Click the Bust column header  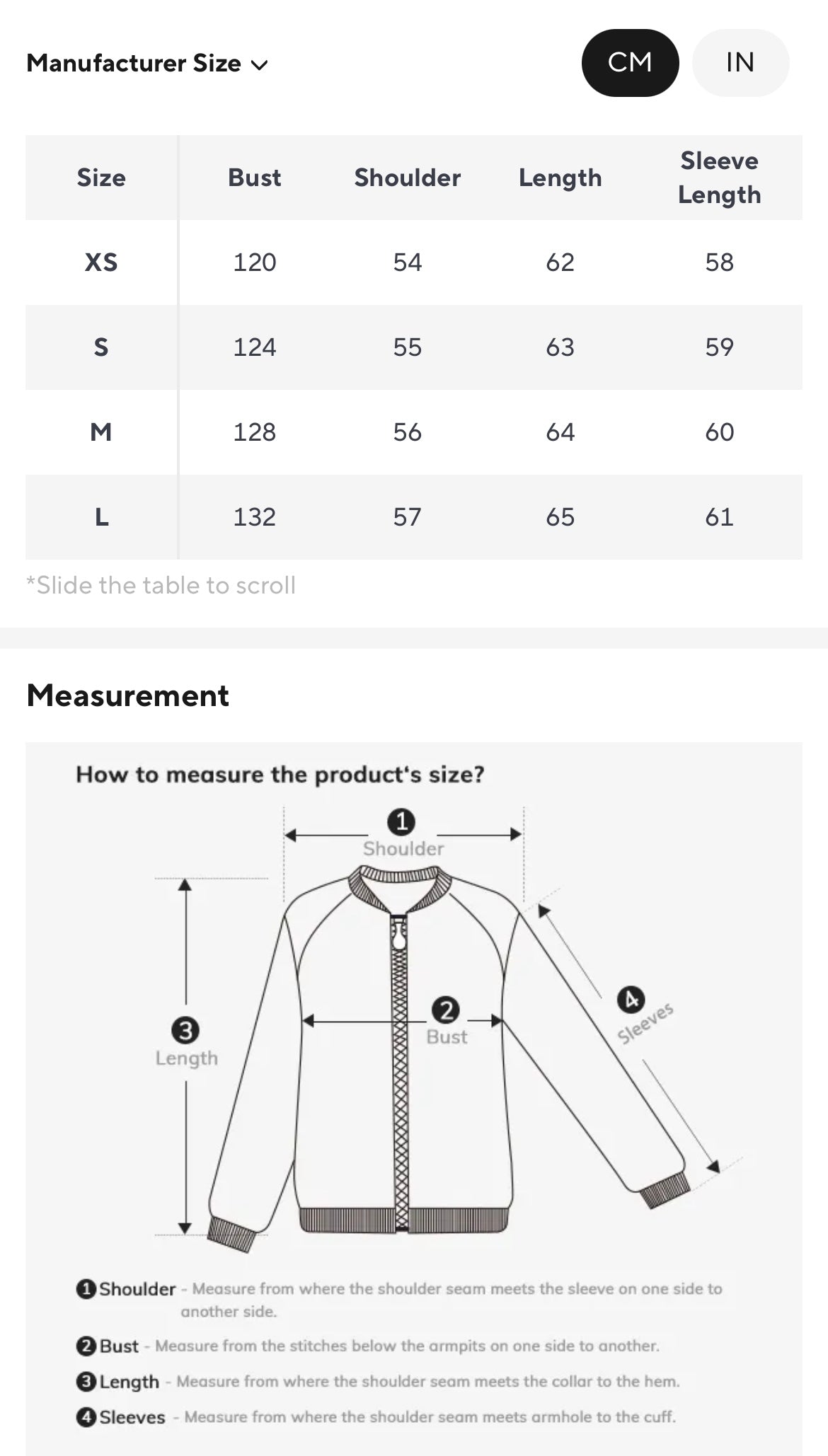(254, 178)
